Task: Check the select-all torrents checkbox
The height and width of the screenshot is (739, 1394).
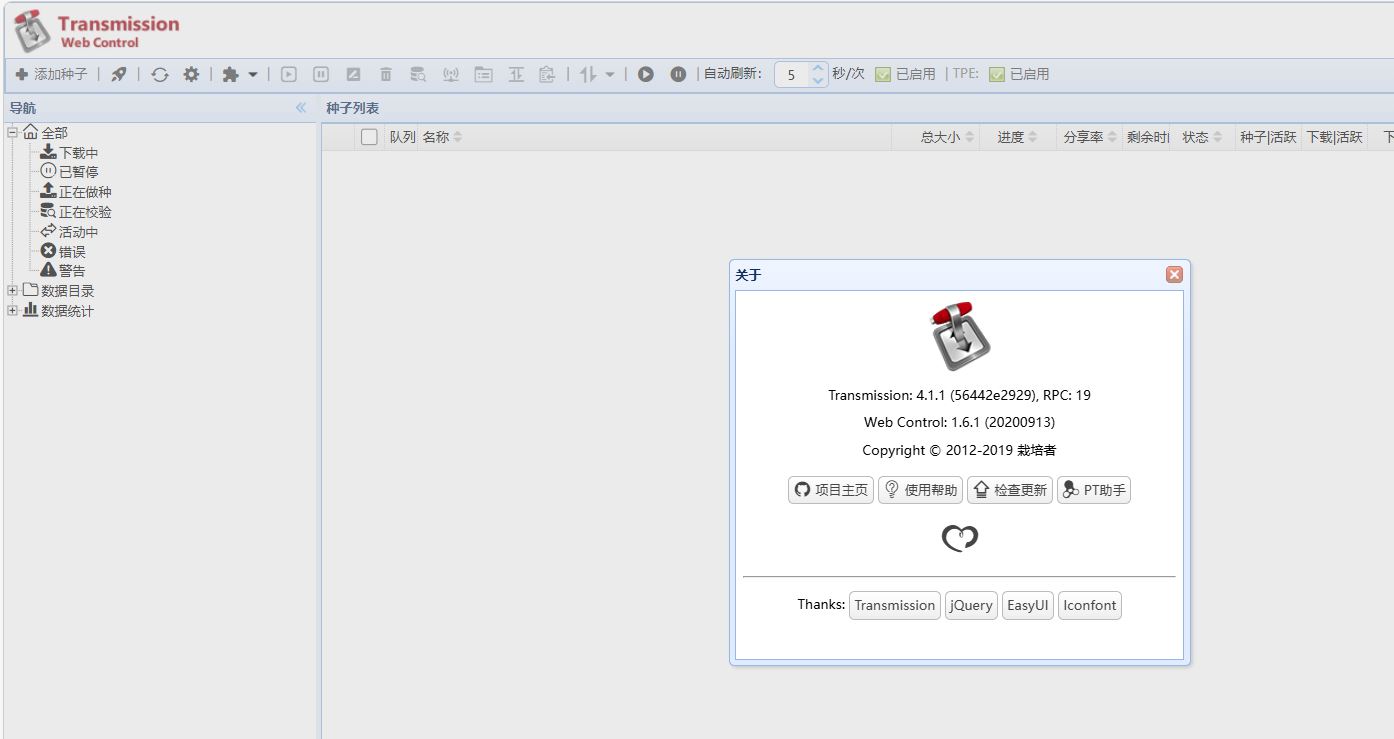Action: 369,137
